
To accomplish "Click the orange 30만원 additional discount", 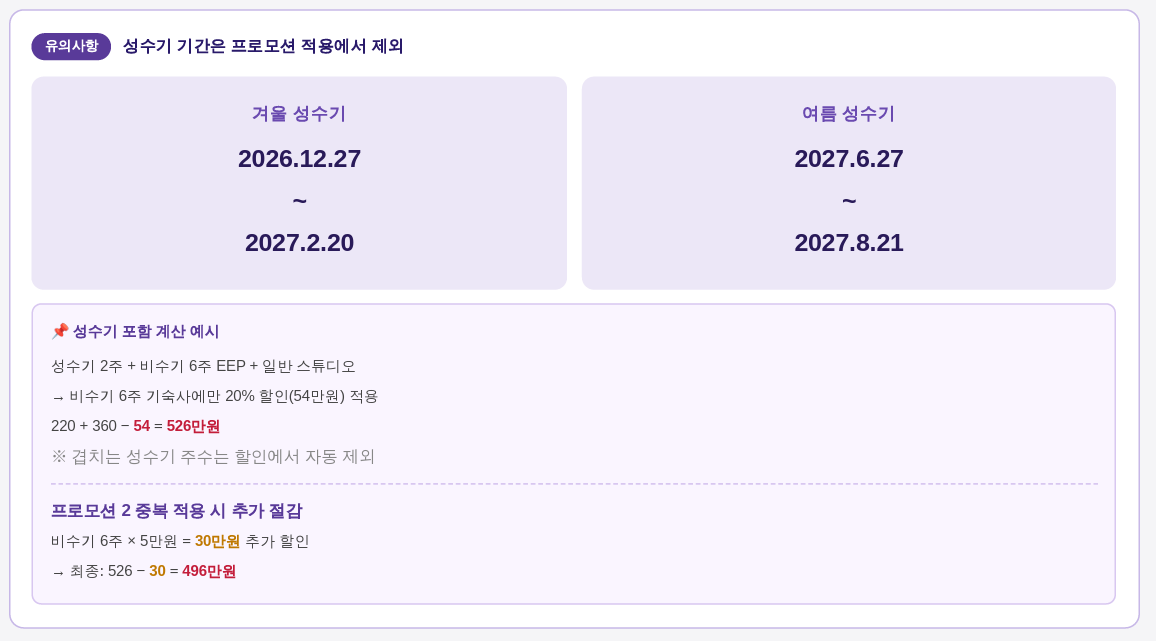I will [x=217, y=541].
